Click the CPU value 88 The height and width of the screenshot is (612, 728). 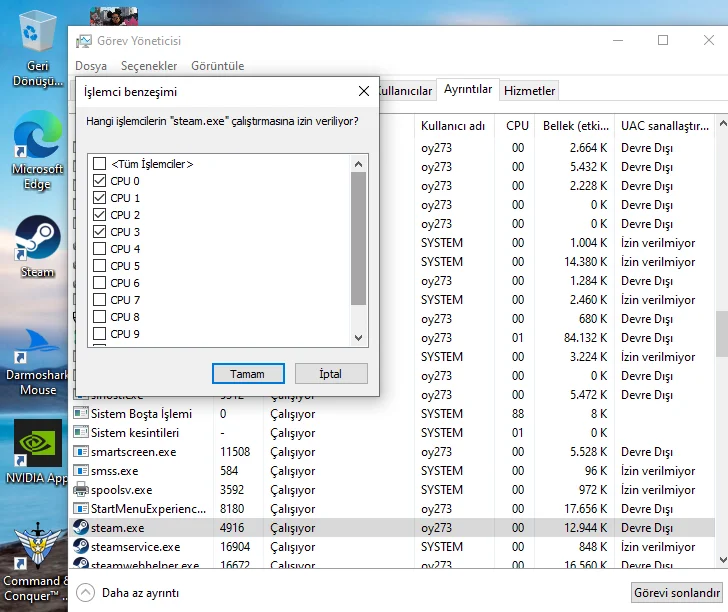click(518, 413)
